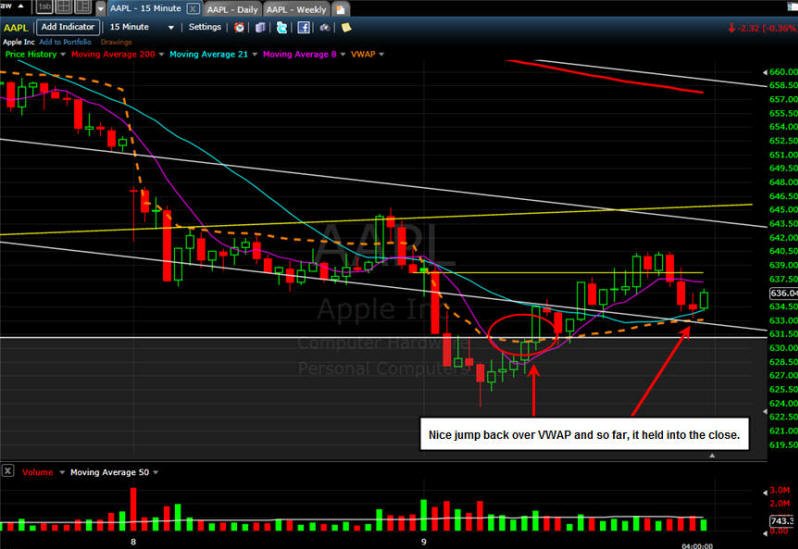This screenshot has height=549, width=798.
Task: Click Add to Portfolio link
Action: [x=65, y=42]
